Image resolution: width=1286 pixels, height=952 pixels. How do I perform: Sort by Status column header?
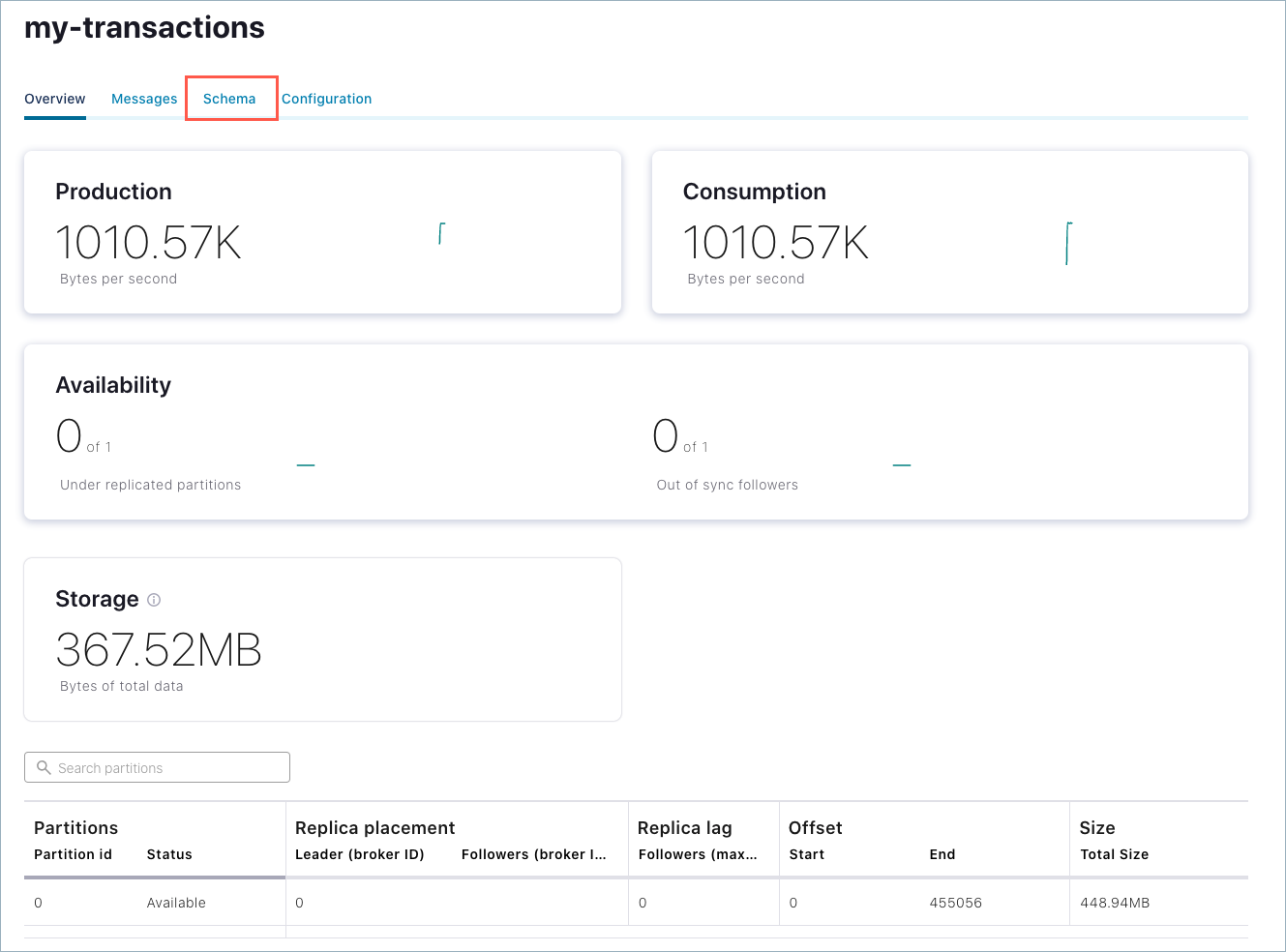[x=169, y=854]
